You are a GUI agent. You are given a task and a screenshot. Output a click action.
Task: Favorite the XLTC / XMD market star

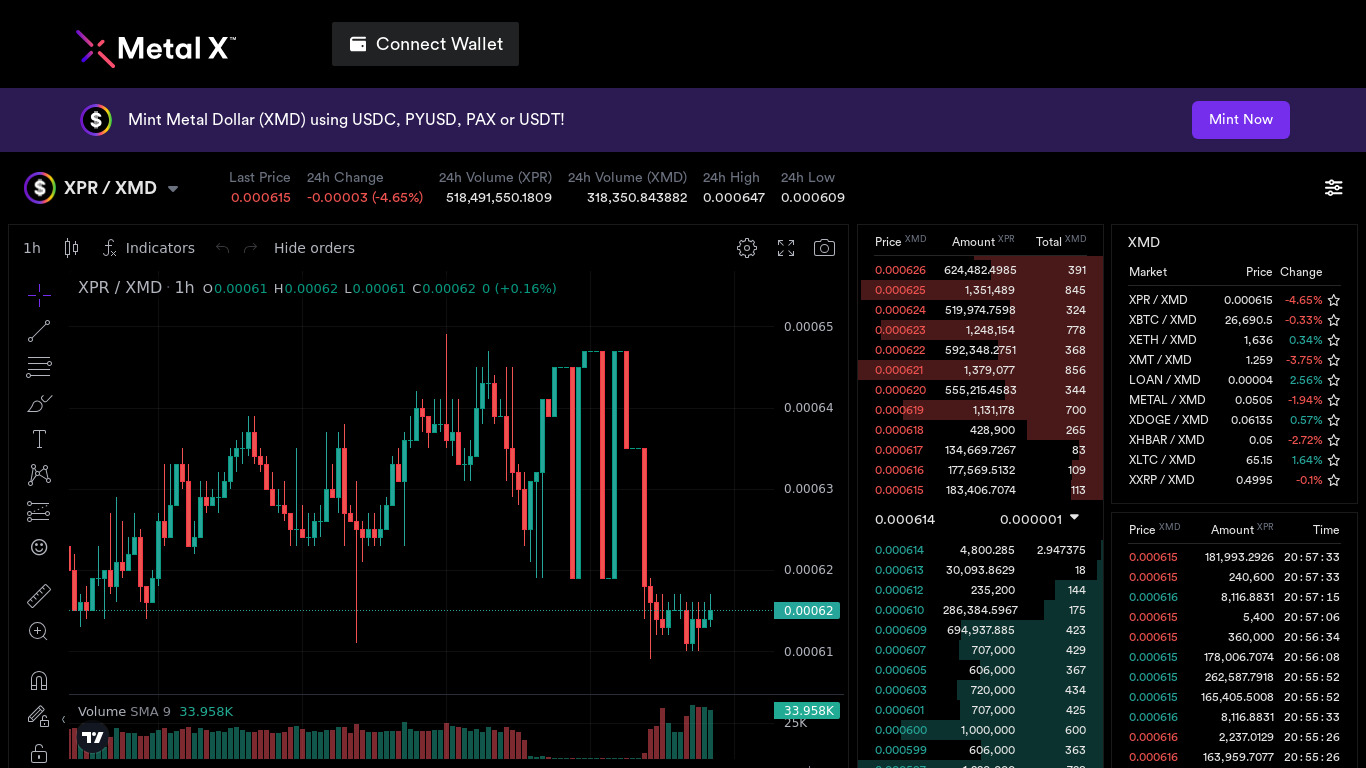click(x=1333, y=460)
